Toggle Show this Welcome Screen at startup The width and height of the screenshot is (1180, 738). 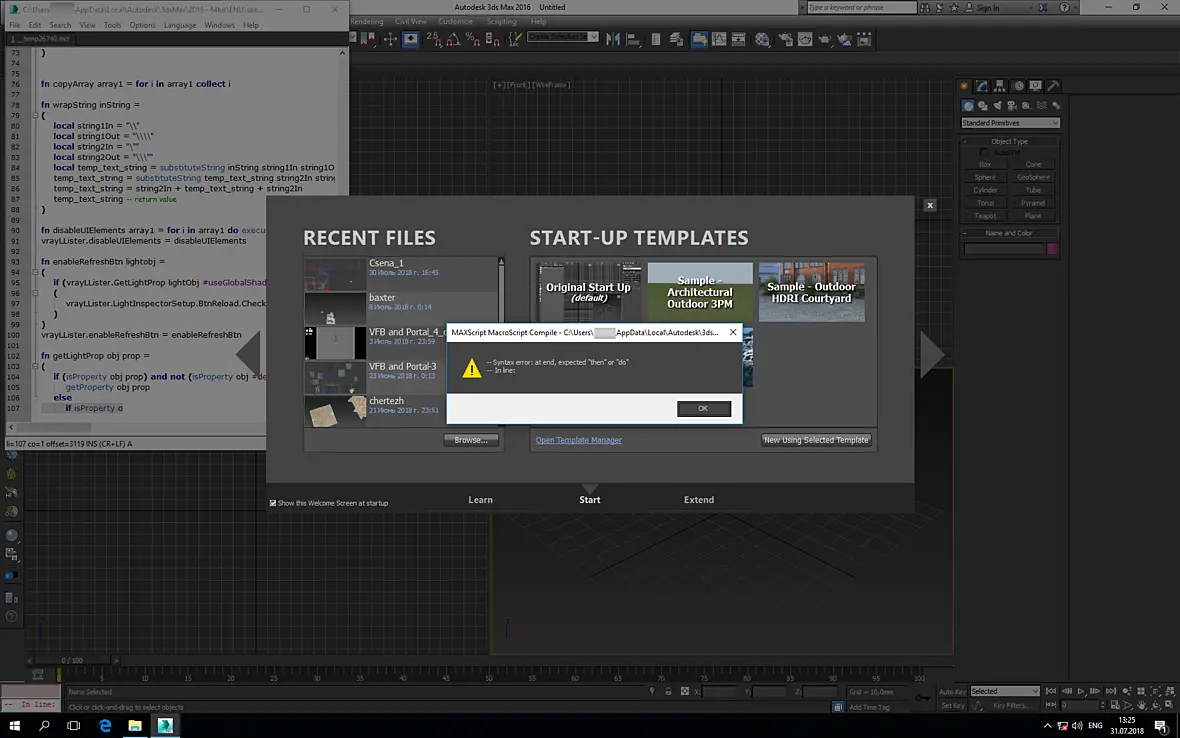click(x=273, y=503)
